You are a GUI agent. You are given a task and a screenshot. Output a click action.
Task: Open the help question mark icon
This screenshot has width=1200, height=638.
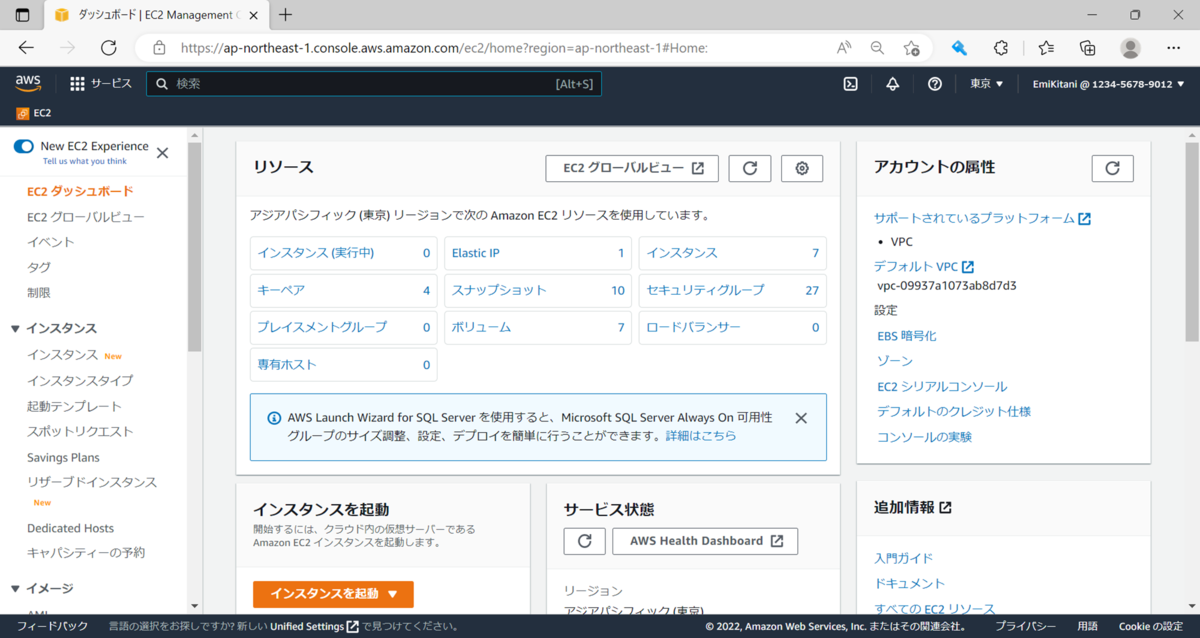(935, 84)
